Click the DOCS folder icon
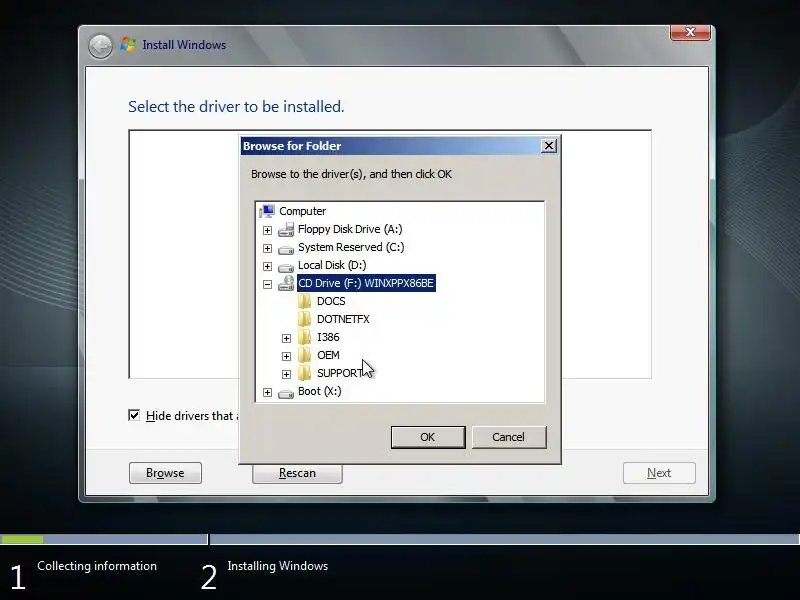Screen dimensions: 800x600 pyautogui.click(x=305, y=301)
